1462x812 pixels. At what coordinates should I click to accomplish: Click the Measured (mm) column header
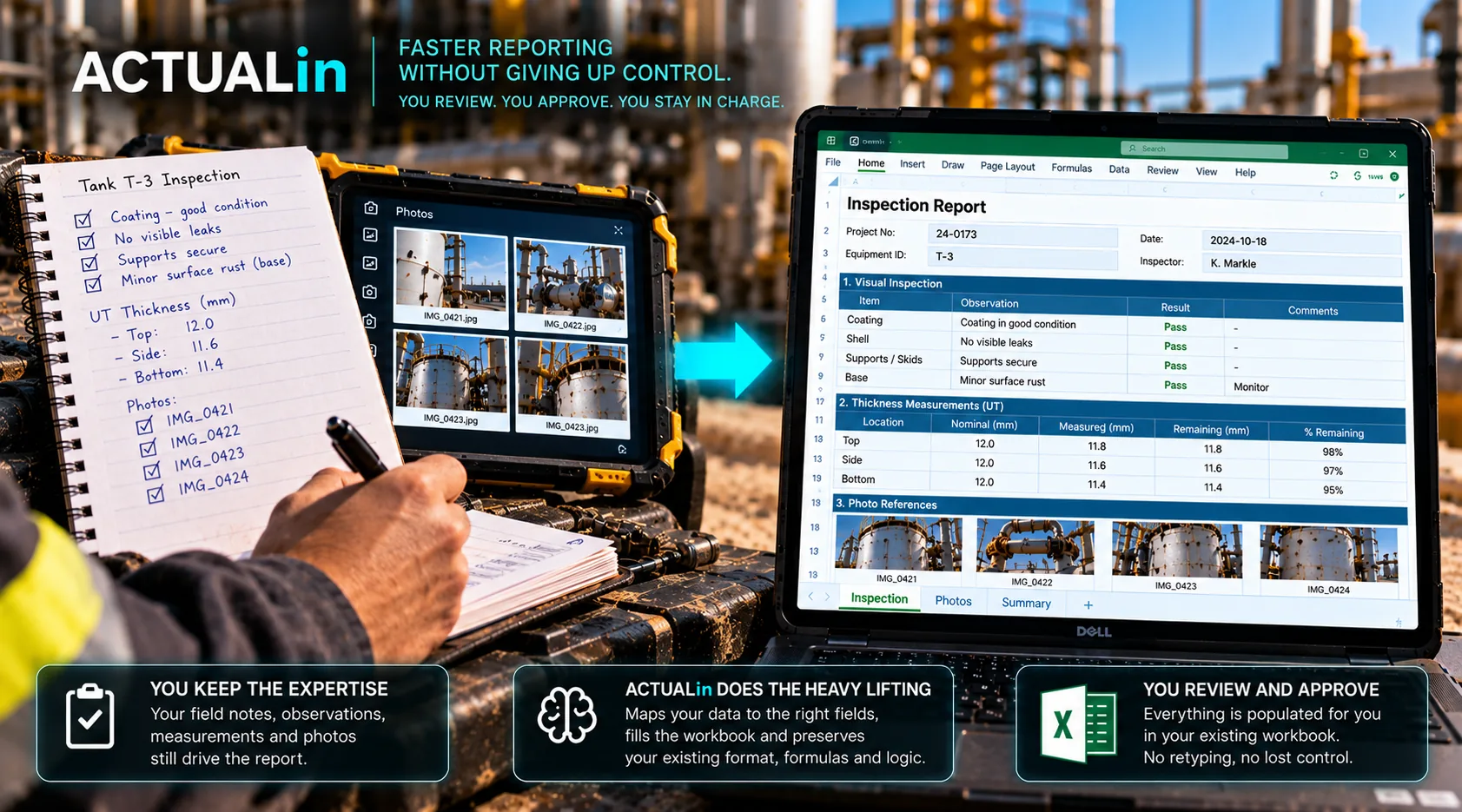[x=1095, y=427]
